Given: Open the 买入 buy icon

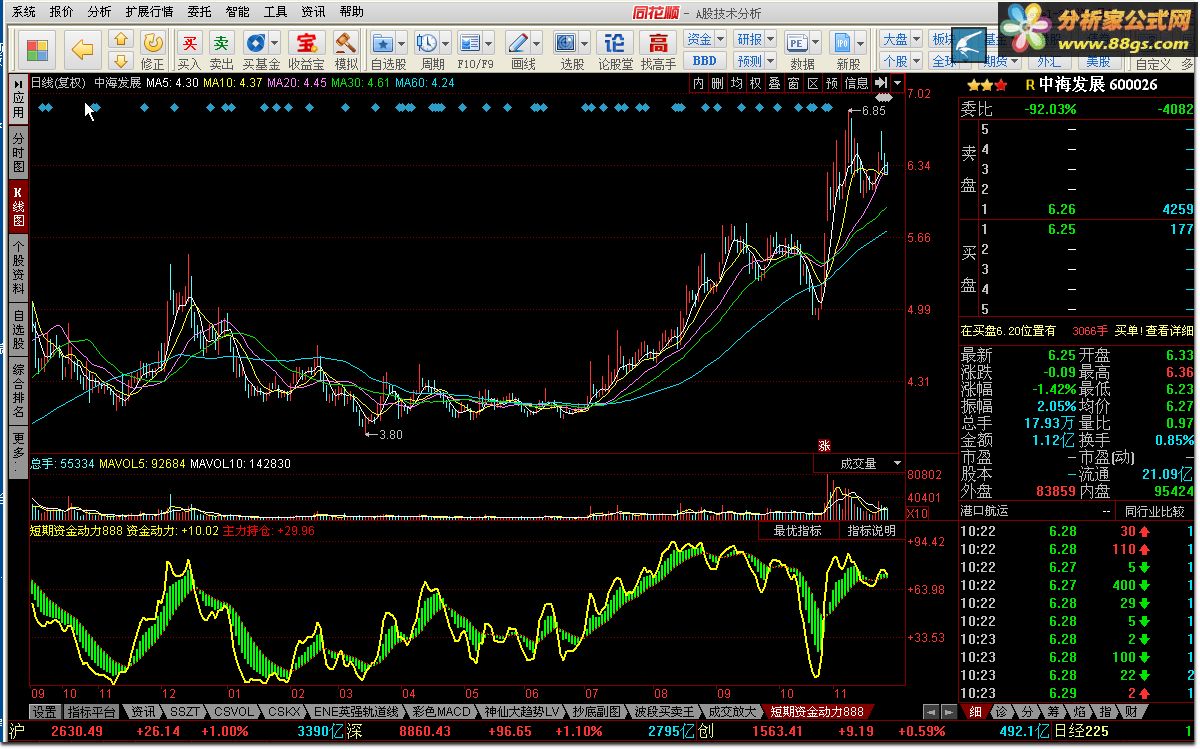Looking at the screenshot, I should pos(188,43).
